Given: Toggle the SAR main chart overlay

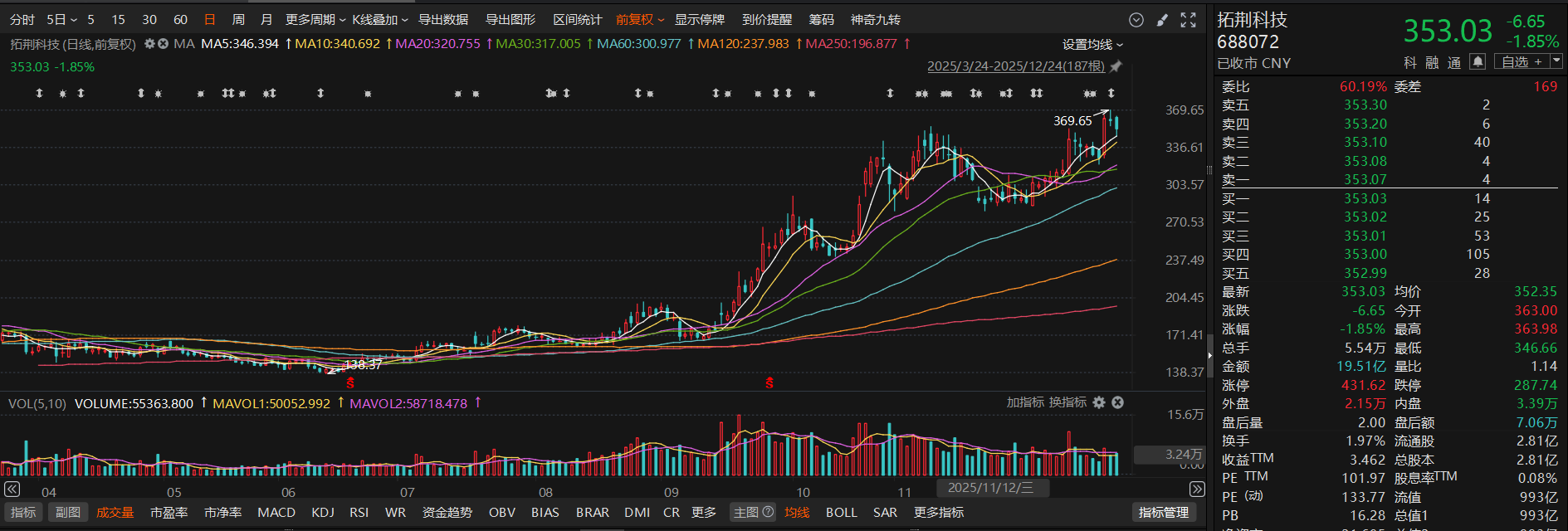Looking at the screenshot, I should click(885, 513).
